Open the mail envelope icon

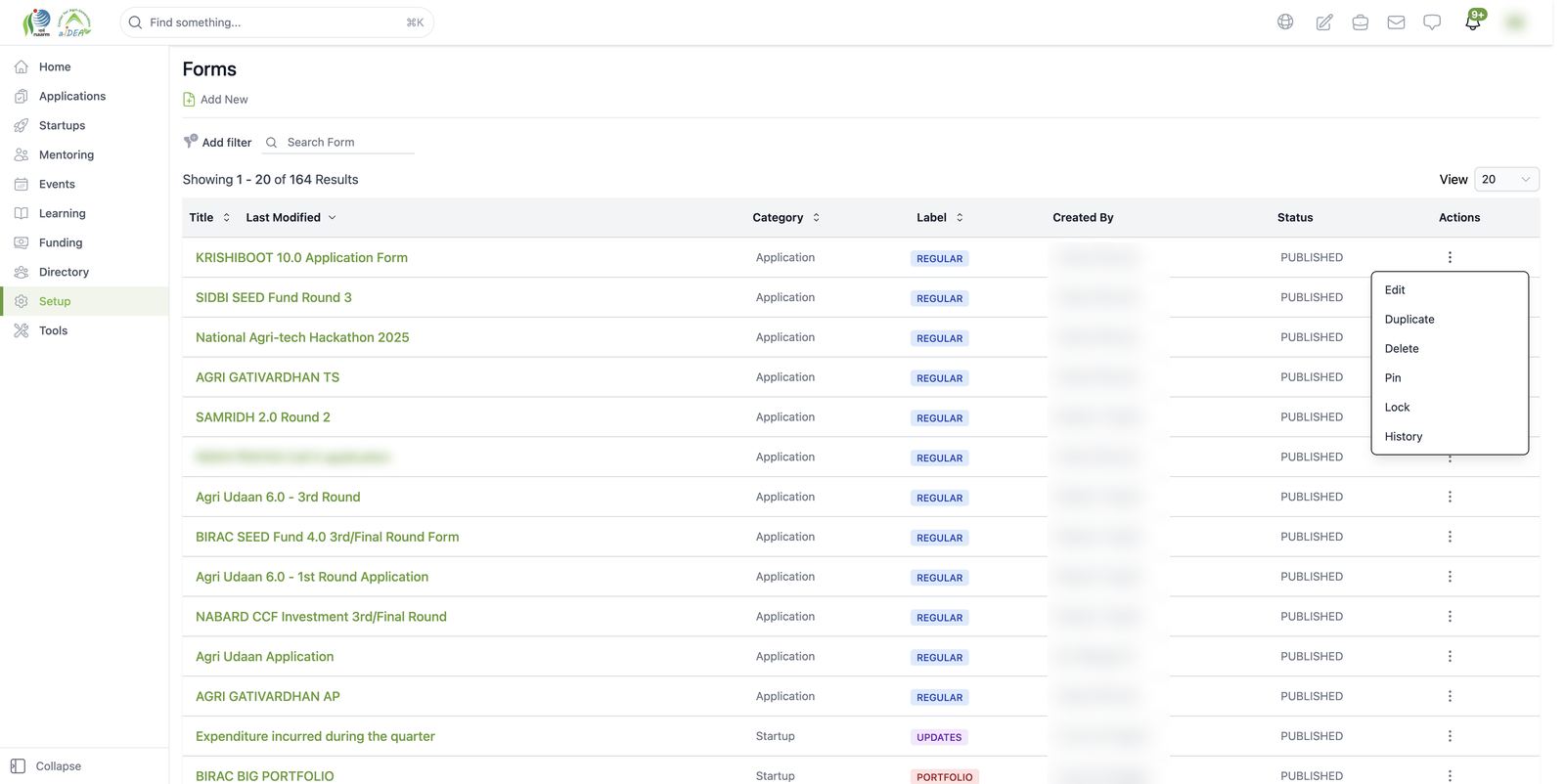(x=1396, y=22)
